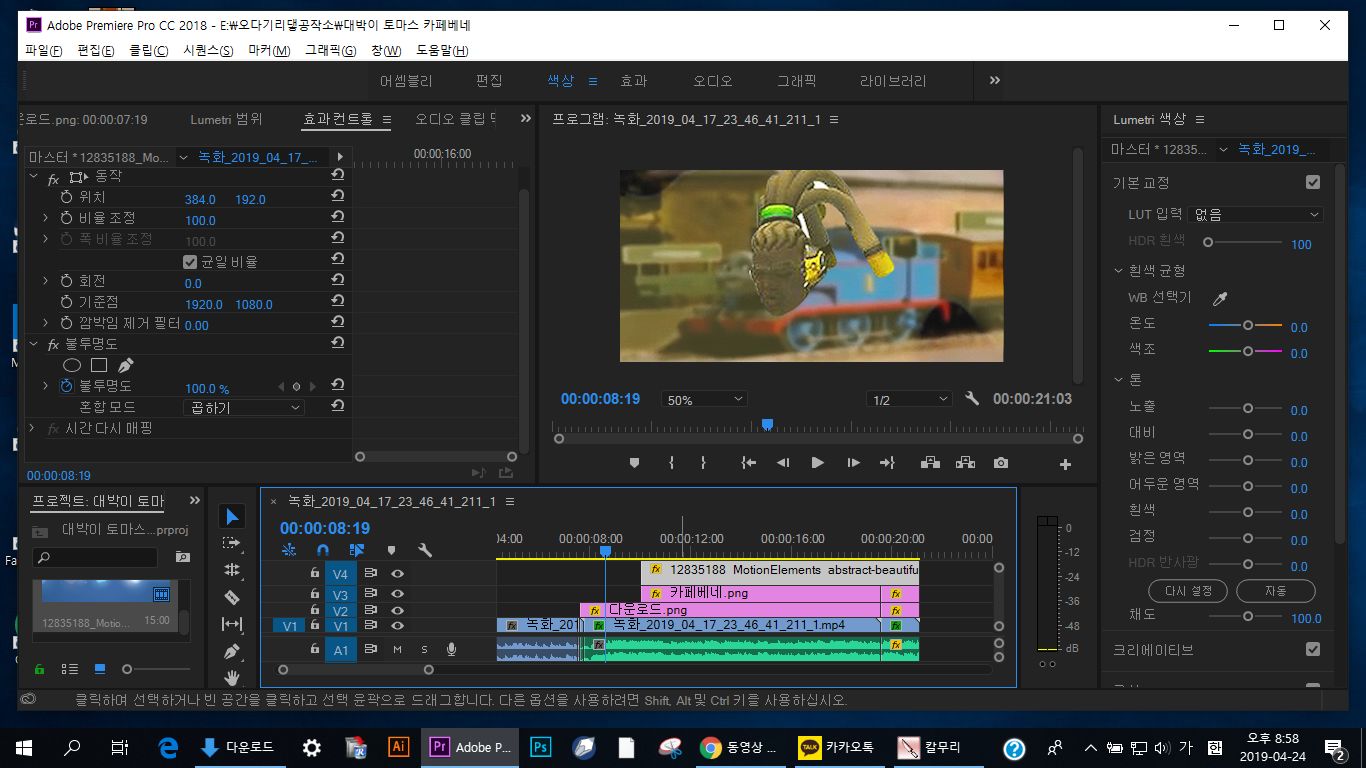The width and height of the screenshot is (1366, 768).
Task: Switch to 오디오 workspace tab
Action: coord(713,81)
